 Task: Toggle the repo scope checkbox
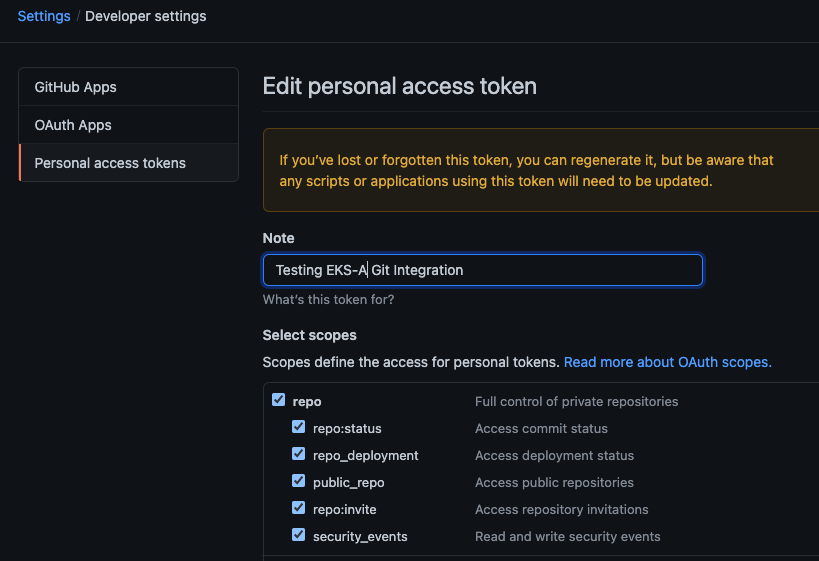(279, 400)
